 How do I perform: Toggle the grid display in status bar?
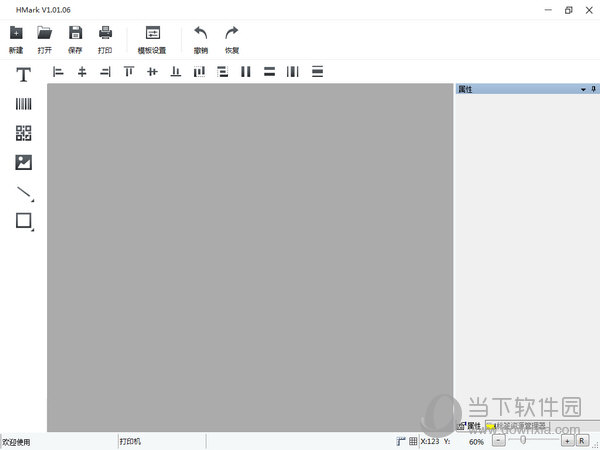413,441
